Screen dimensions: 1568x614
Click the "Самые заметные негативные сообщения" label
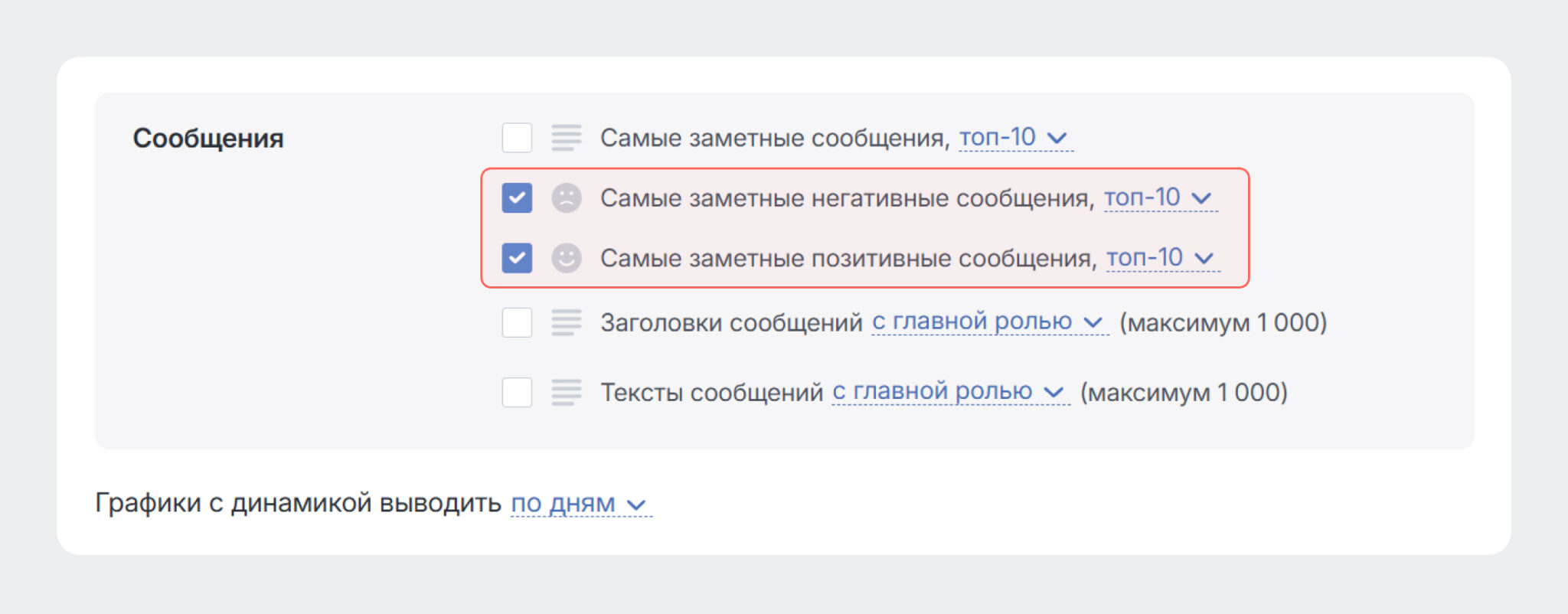846,198
